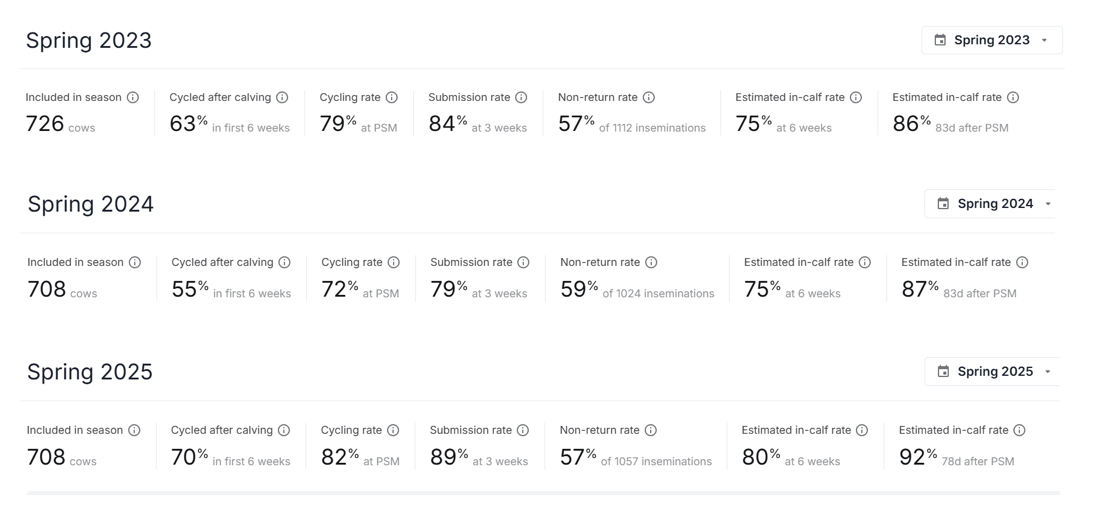Open info for Spring 2025 Cycling rate
Viewport: 1106px width, 524px height.
click(393, 431)
